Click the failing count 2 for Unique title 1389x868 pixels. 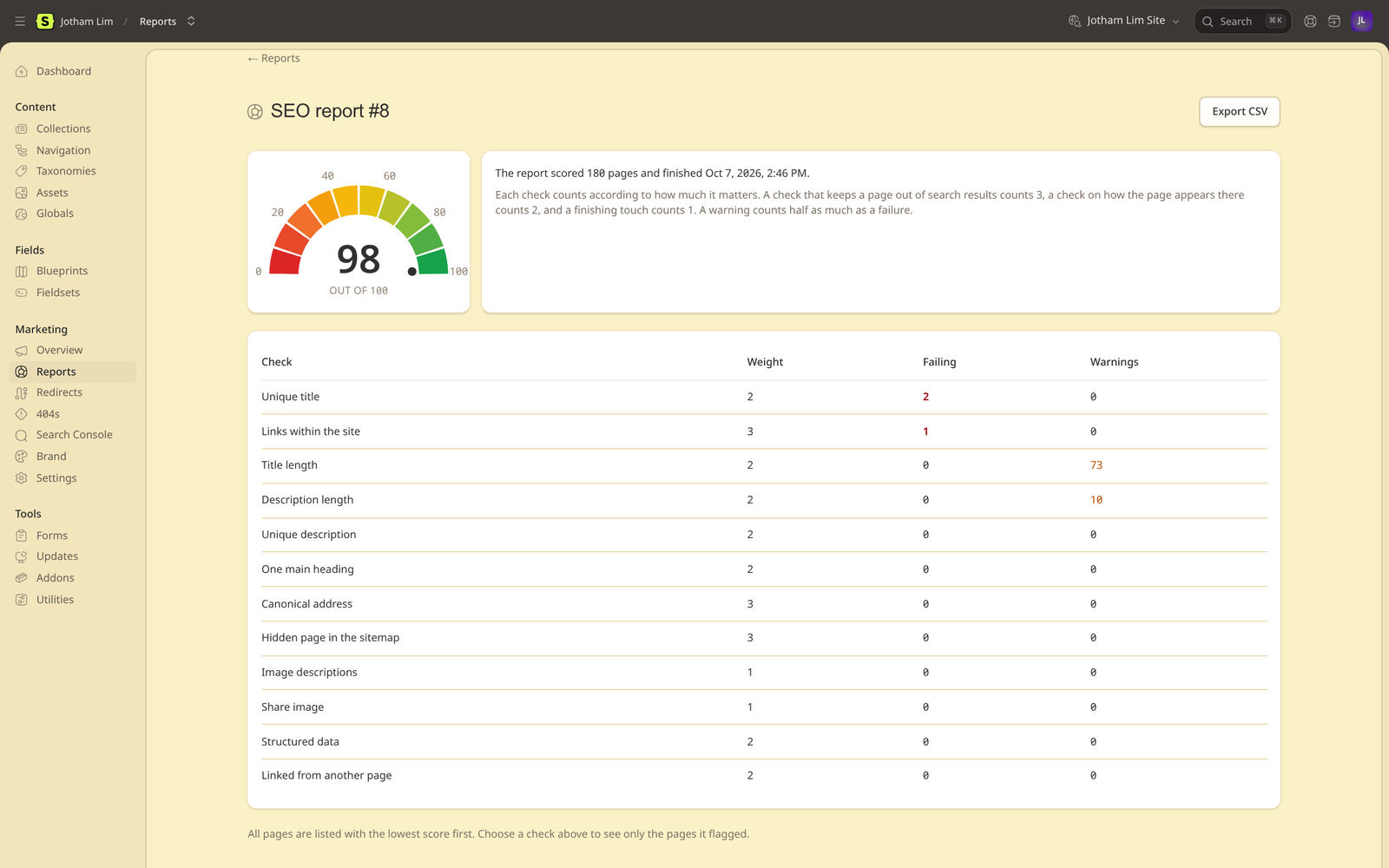pyautogui.click(x=925, y=397)
